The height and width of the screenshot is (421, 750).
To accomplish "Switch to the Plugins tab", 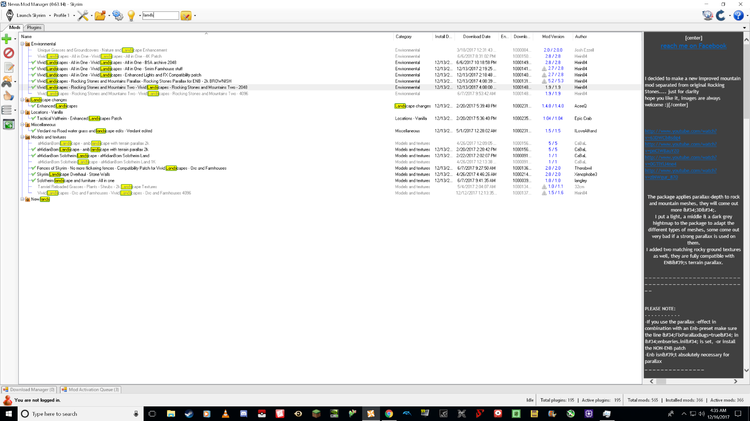I will click(x=34, y=28).
